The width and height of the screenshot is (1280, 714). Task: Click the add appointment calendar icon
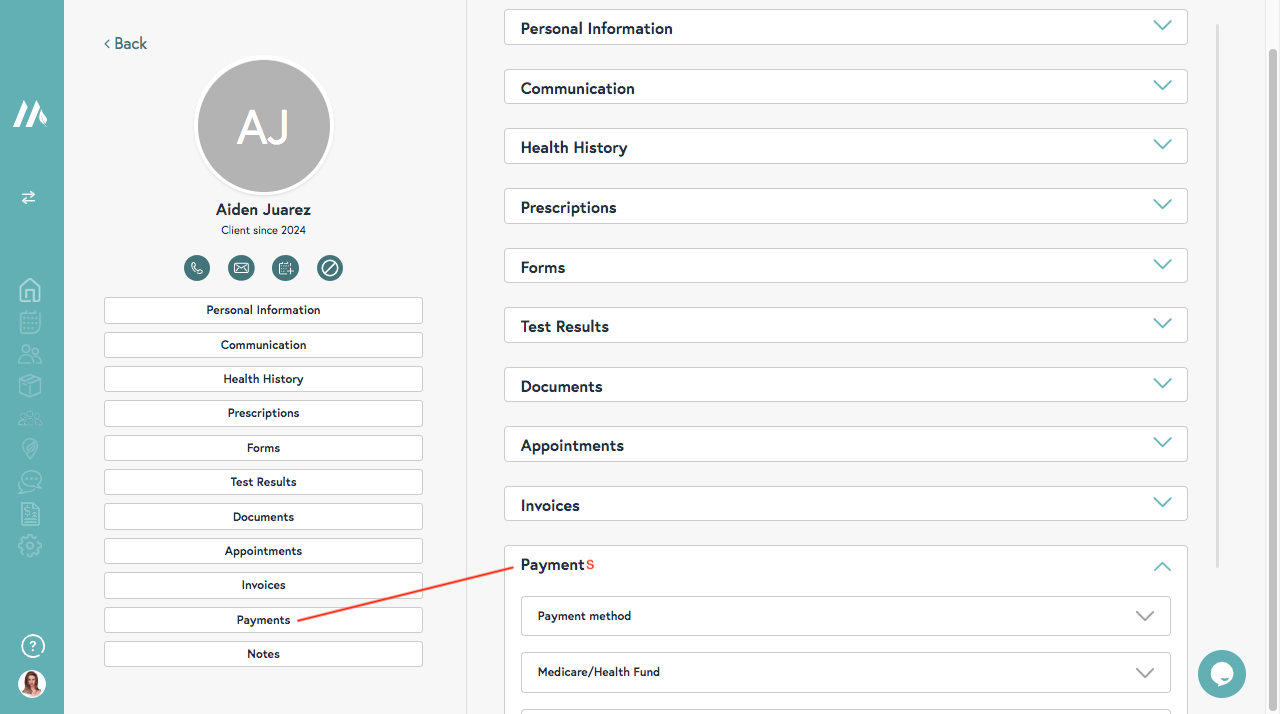point(285,268)
